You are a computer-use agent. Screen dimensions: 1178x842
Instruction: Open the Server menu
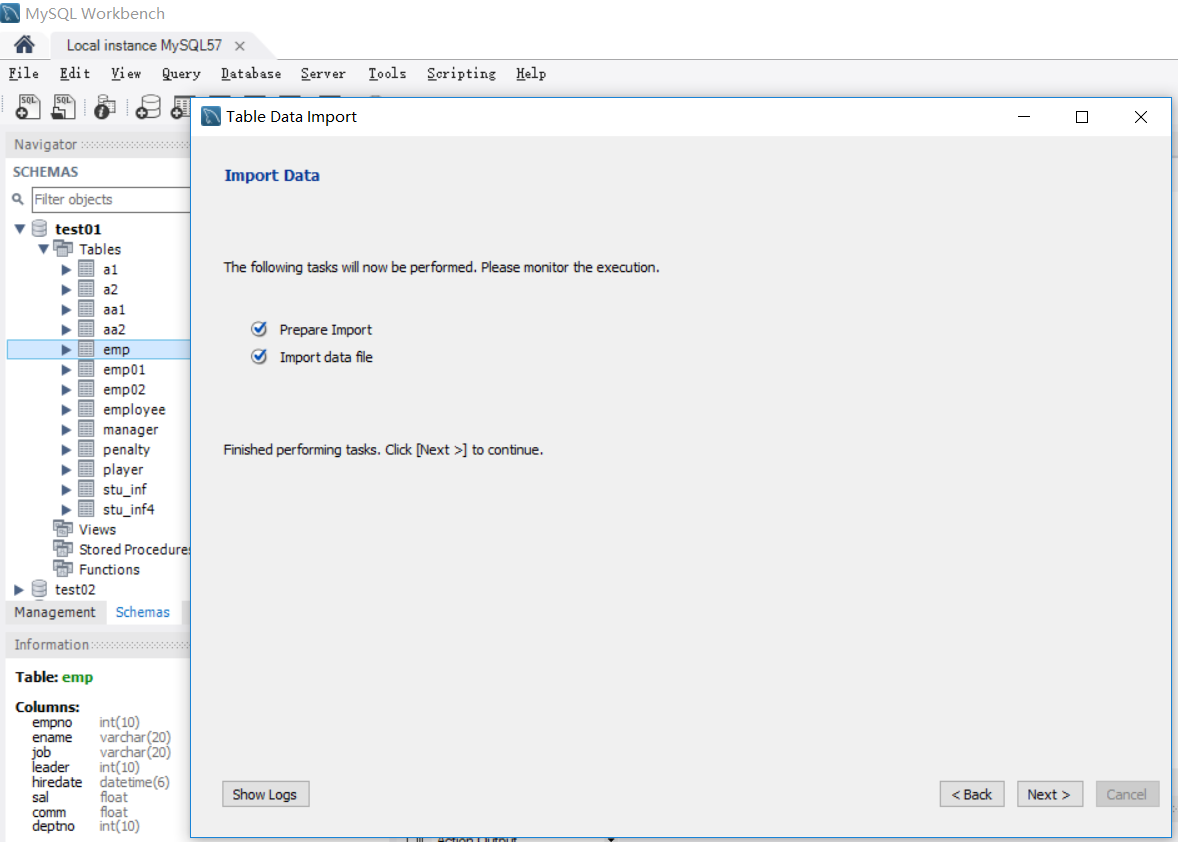coord(323,74)
